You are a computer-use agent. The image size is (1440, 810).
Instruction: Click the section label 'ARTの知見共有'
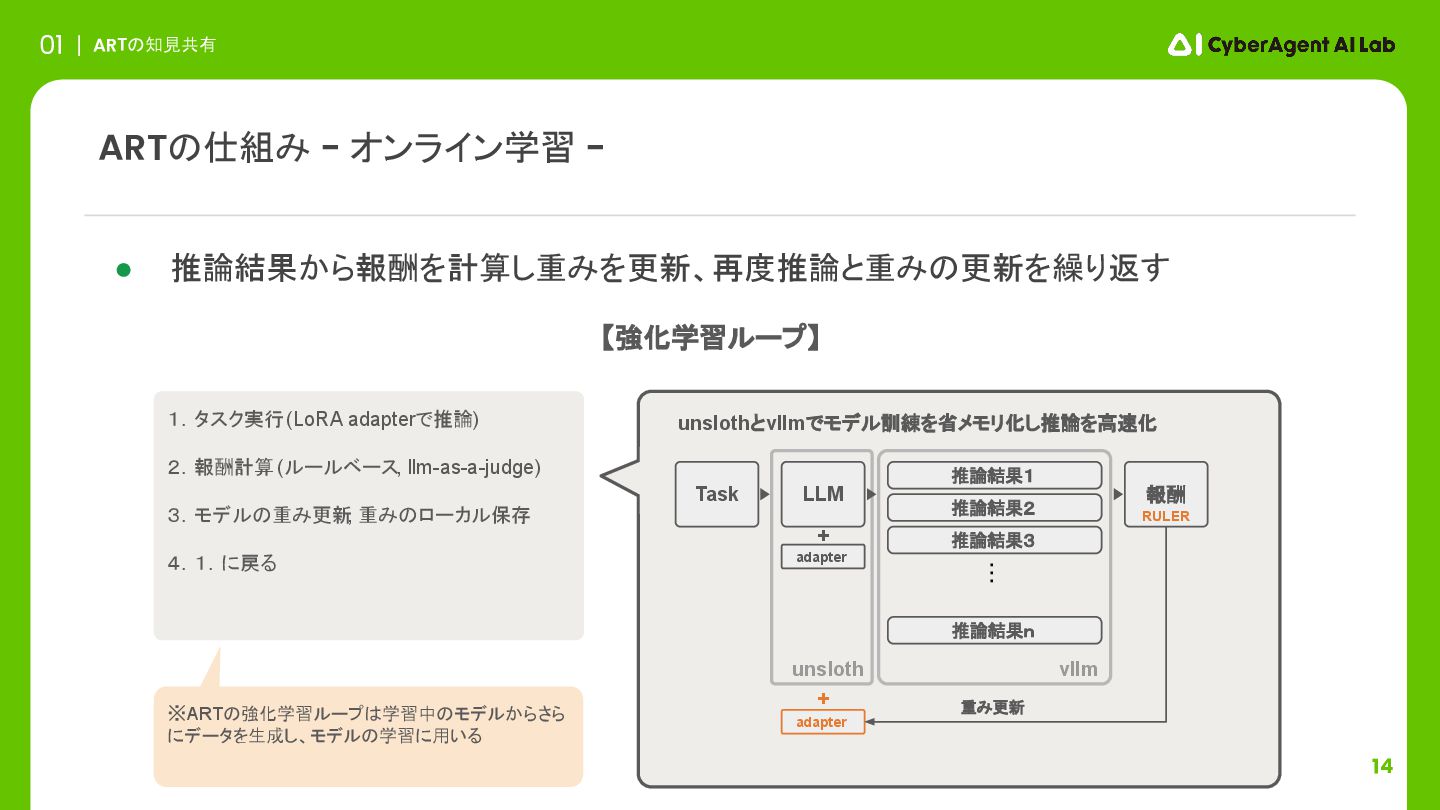pos(154,45)
